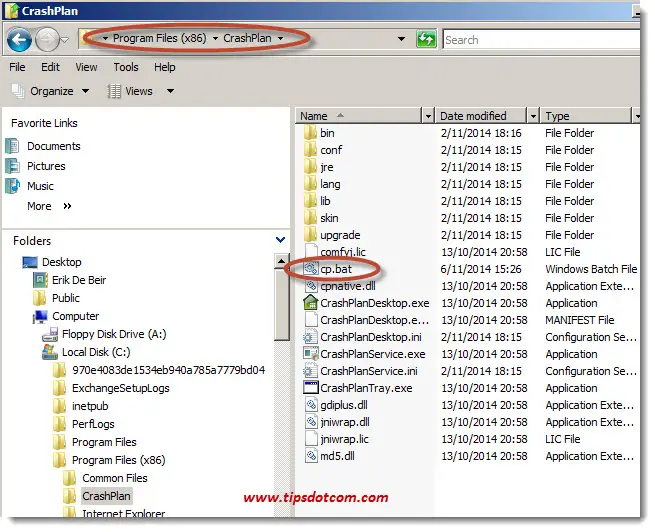Click inside the Search box
The height and width of the screenshot is (532, 655).
coord(541,40)
